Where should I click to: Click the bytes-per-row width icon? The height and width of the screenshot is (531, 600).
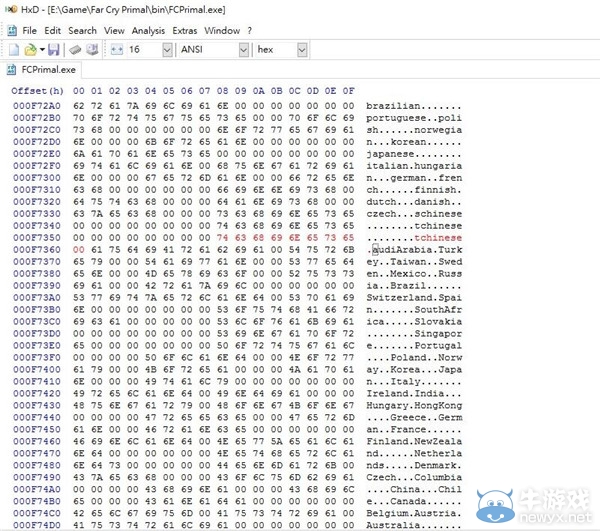click(117, 50)
